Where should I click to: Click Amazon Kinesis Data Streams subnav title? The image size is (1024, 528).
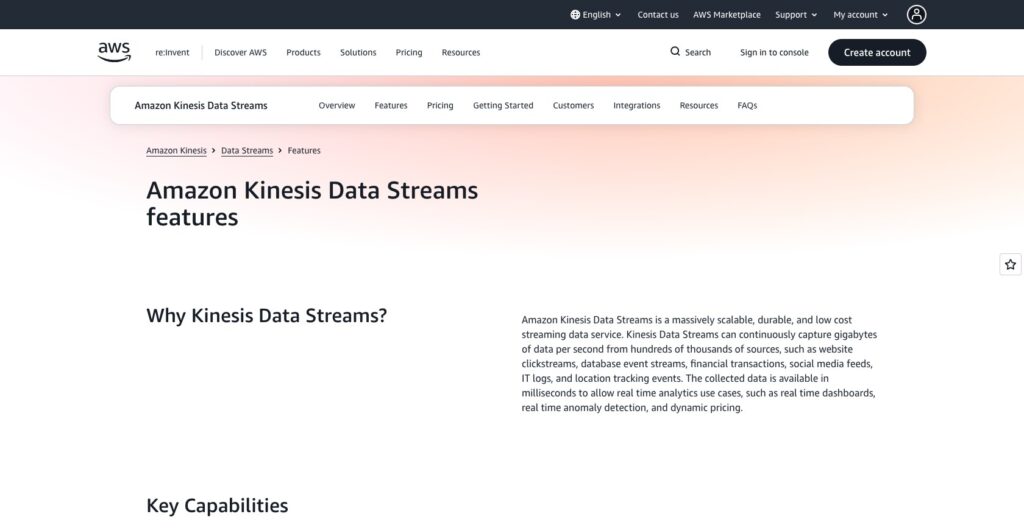(201, 105)
